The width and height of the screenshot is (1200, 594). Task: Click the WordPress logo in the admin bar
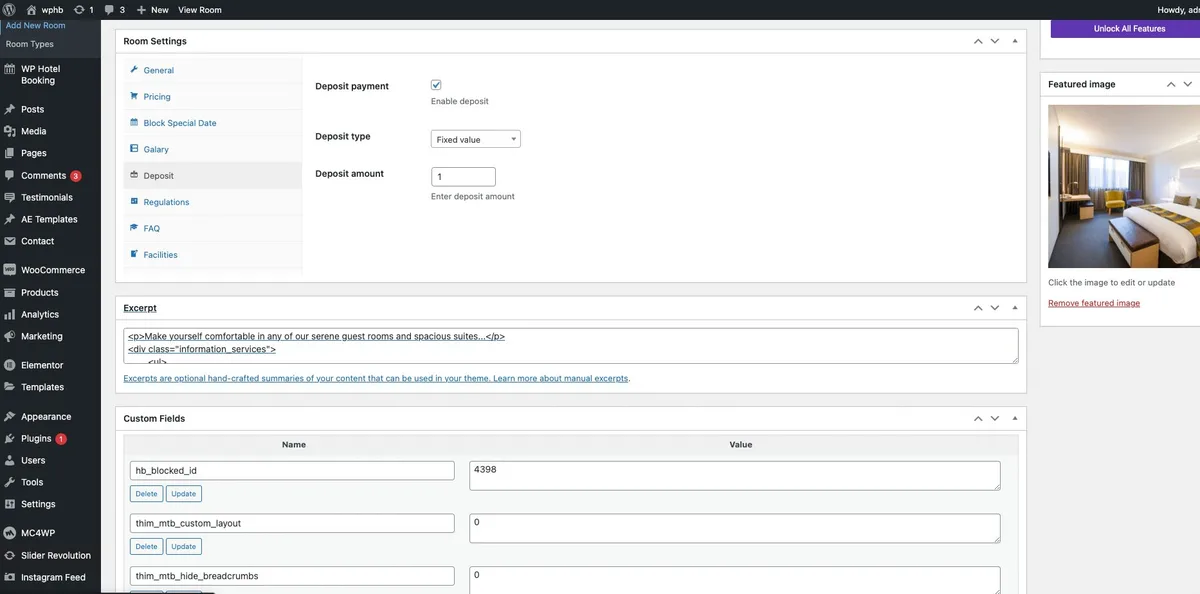(x=8, y=9)
